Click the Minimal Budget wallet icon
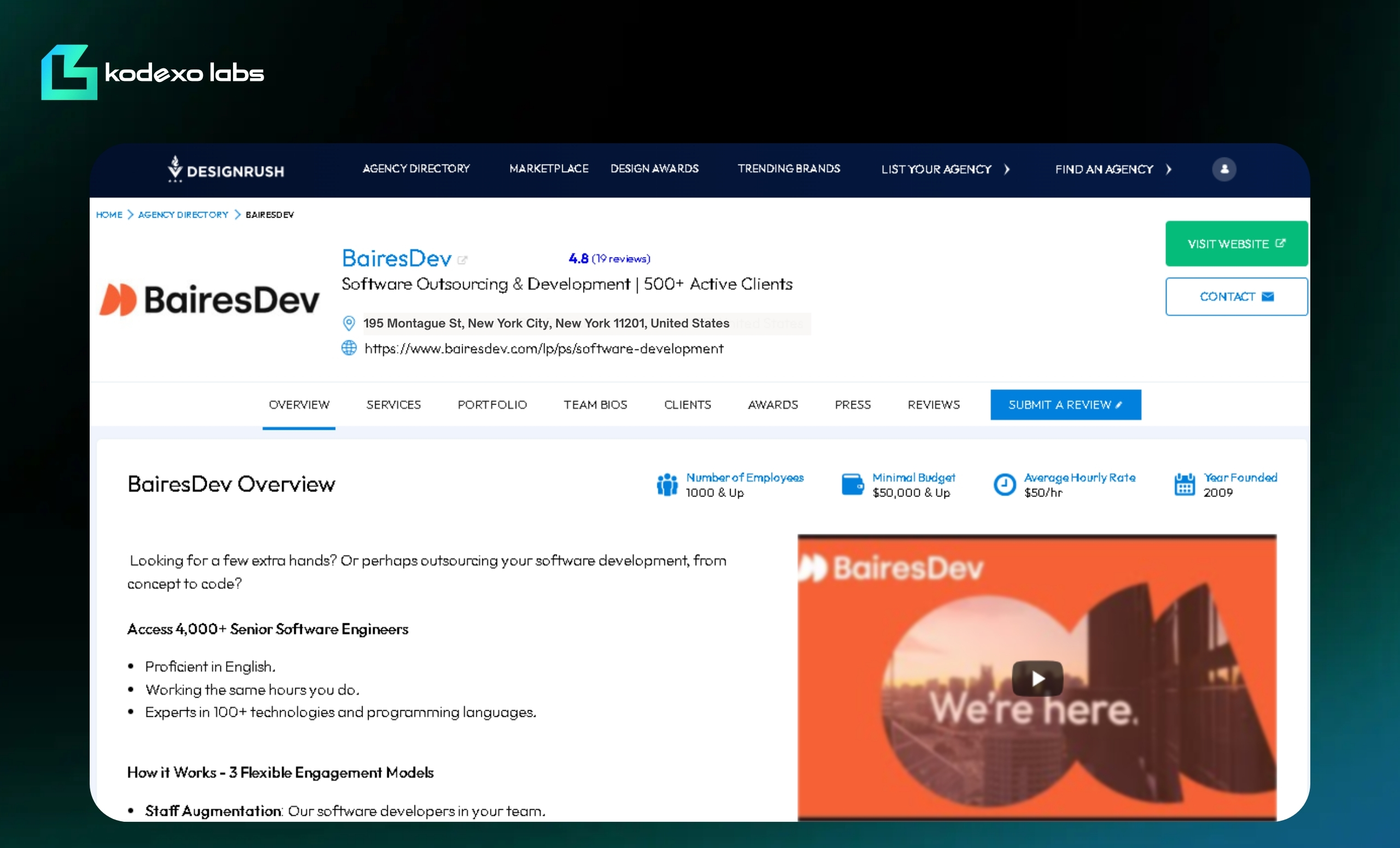 point(852,484)
